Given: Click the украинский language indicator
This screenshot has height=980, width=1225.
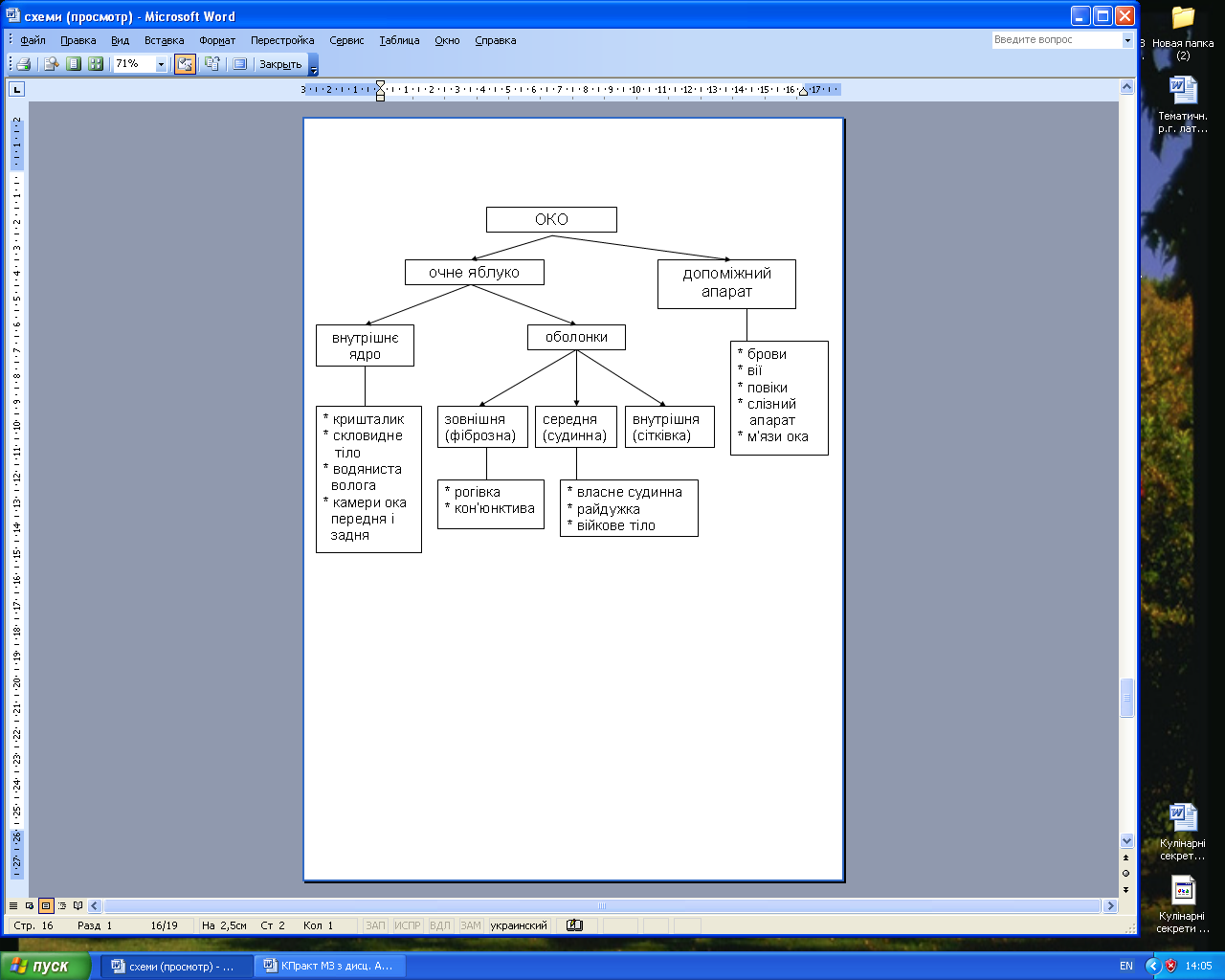Looking at the screenshot, I should 519,925.
